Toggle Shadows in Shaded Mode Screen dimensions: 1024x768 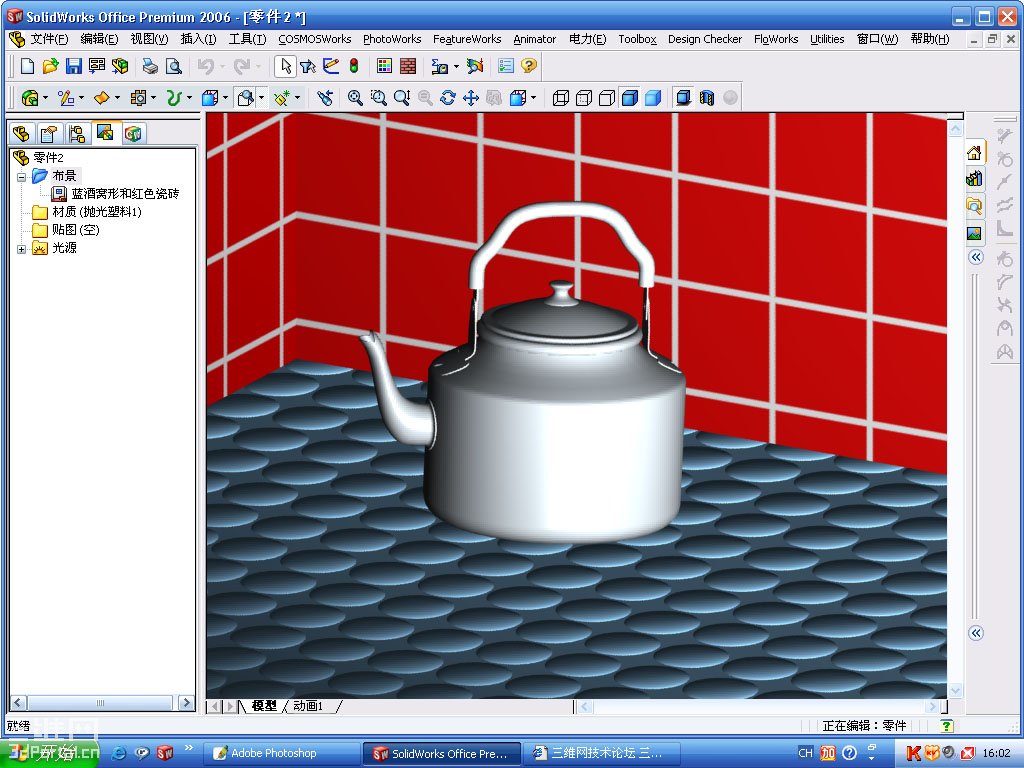683,98
